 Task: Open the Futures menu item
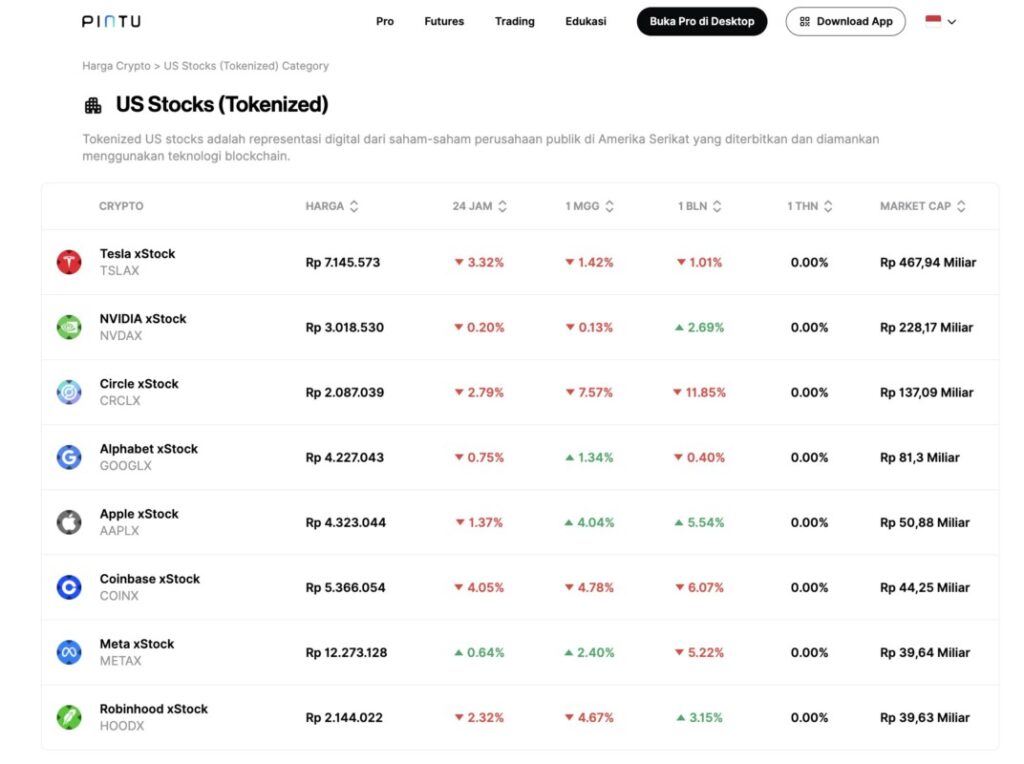click(x=444, y=21)
